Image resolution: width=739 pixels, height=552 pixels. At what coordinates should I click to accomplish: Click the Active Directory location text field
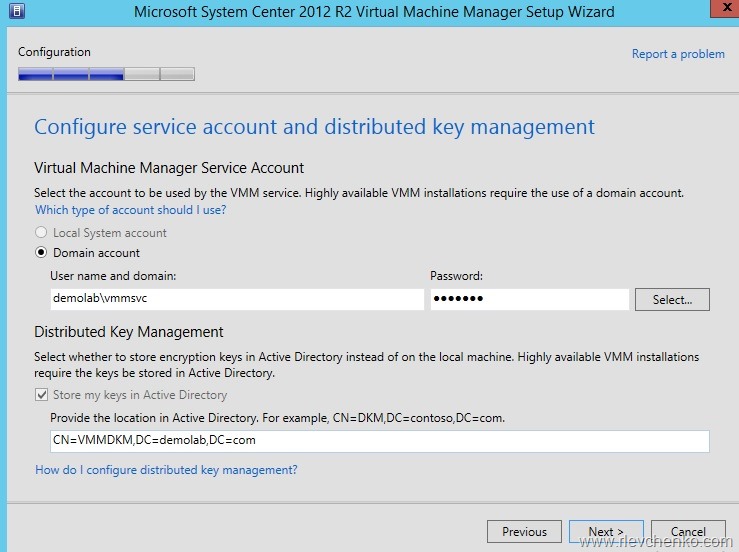click(x=379, y=441)
